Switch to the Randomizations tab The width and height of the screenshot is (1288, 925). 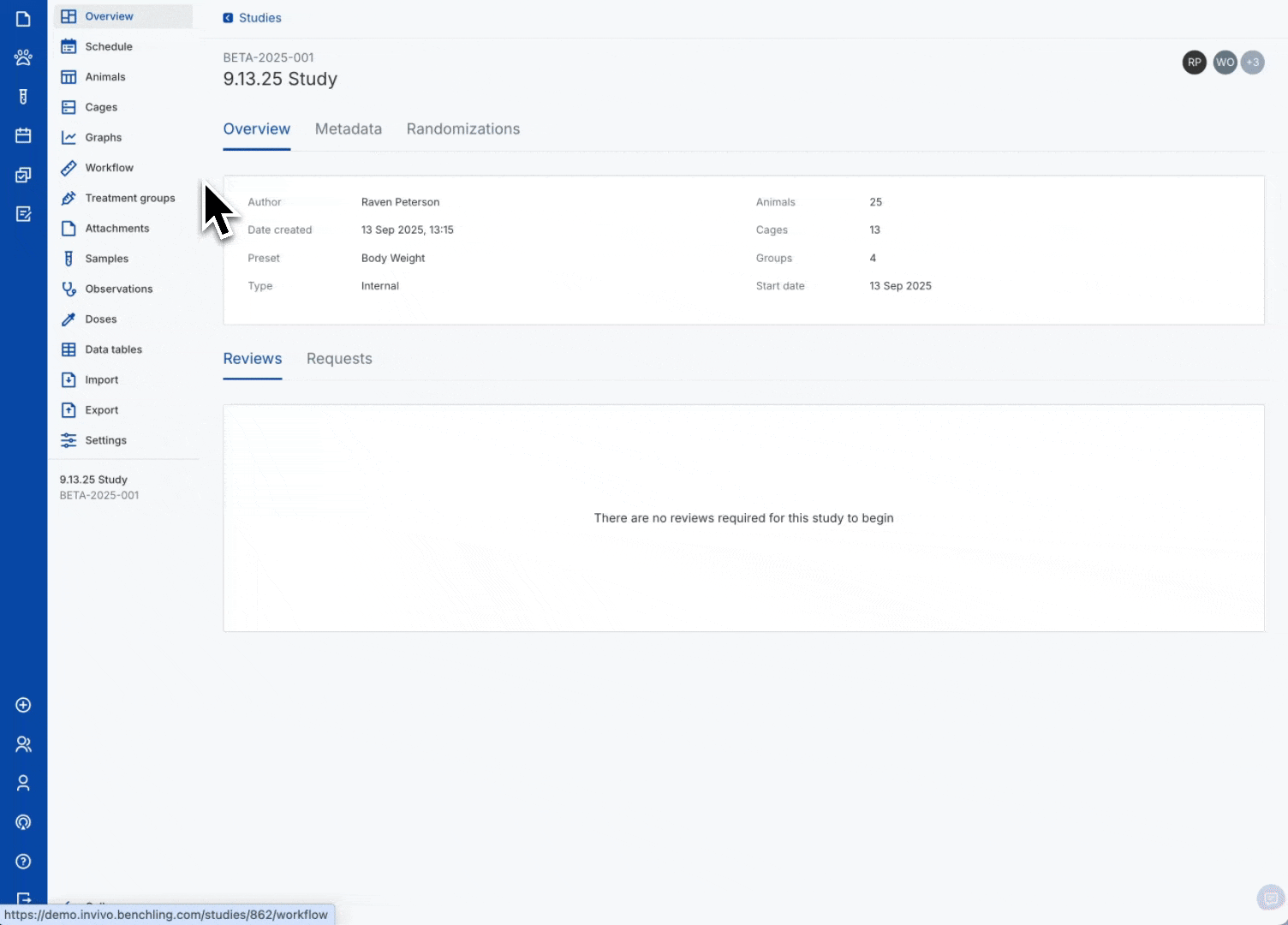click(x=462, y=129)
